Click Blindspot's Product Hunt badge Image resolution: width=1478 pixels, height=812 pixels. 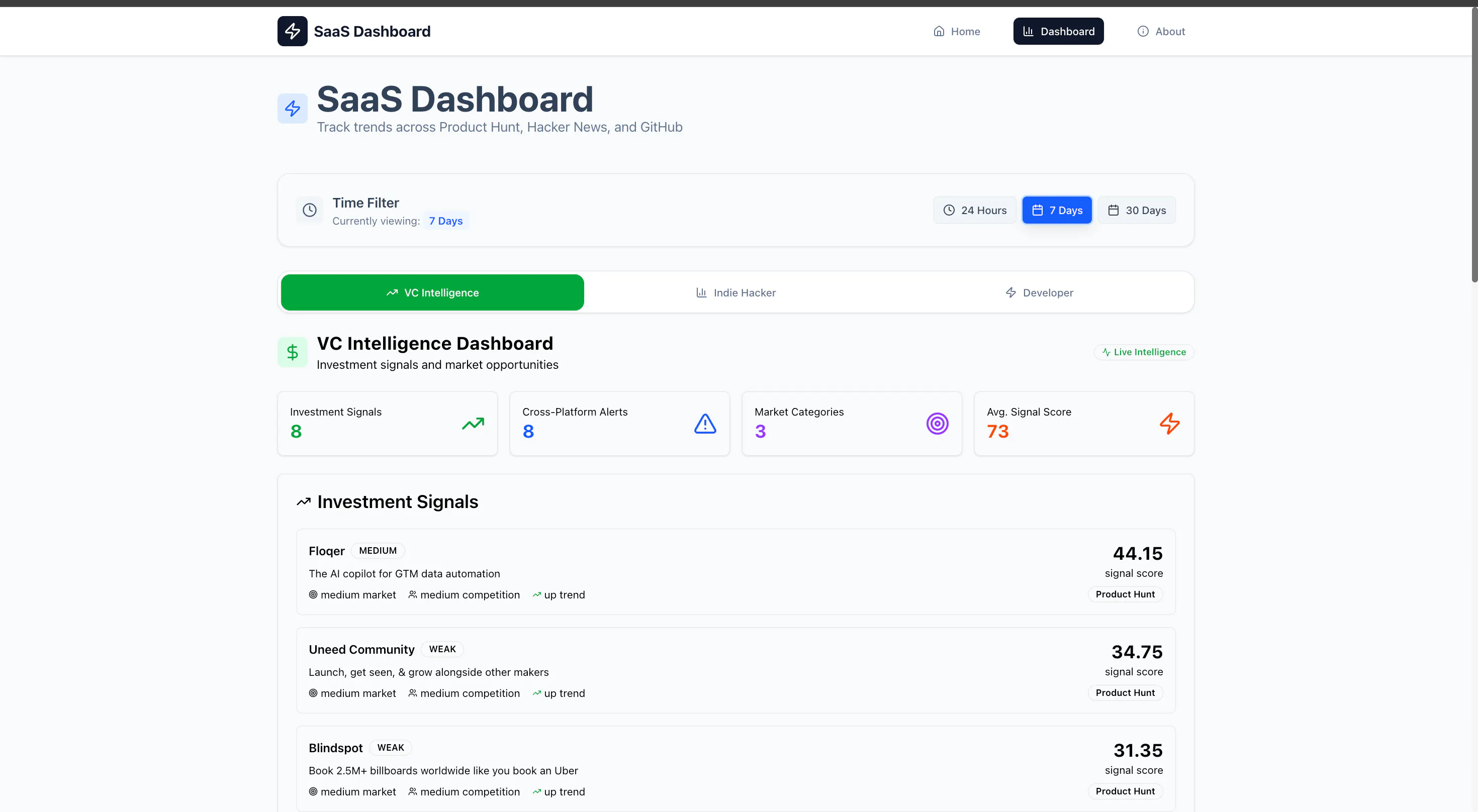(1125, 791)
